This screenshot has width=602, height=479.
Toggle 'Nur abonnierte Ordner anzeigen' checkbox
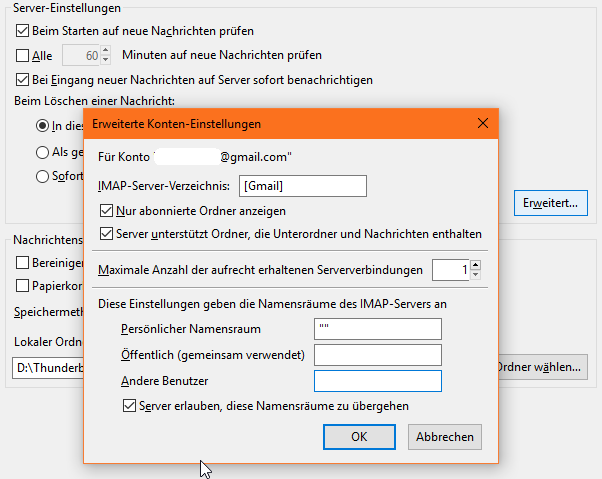point(106,211)
